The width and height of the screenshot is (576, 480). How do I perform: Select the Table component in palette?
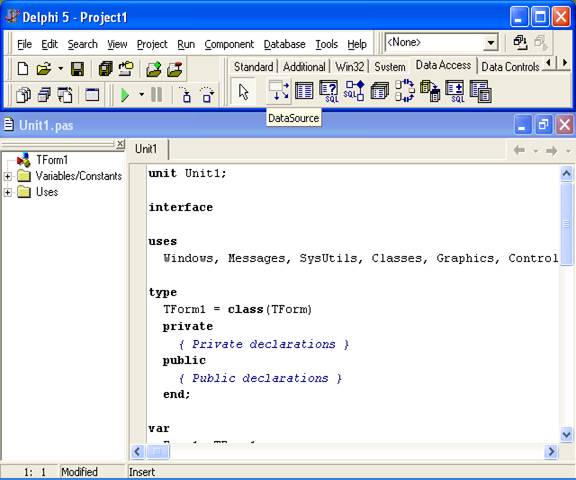tap(304, 91)
